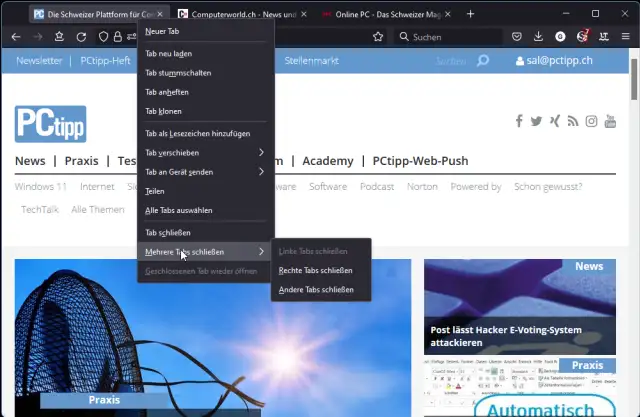Image resolution: width=640 pixels, height=417 pixels.
Task: Save to Pocket icon in toolbar
Action: click(x=517, y=37)
